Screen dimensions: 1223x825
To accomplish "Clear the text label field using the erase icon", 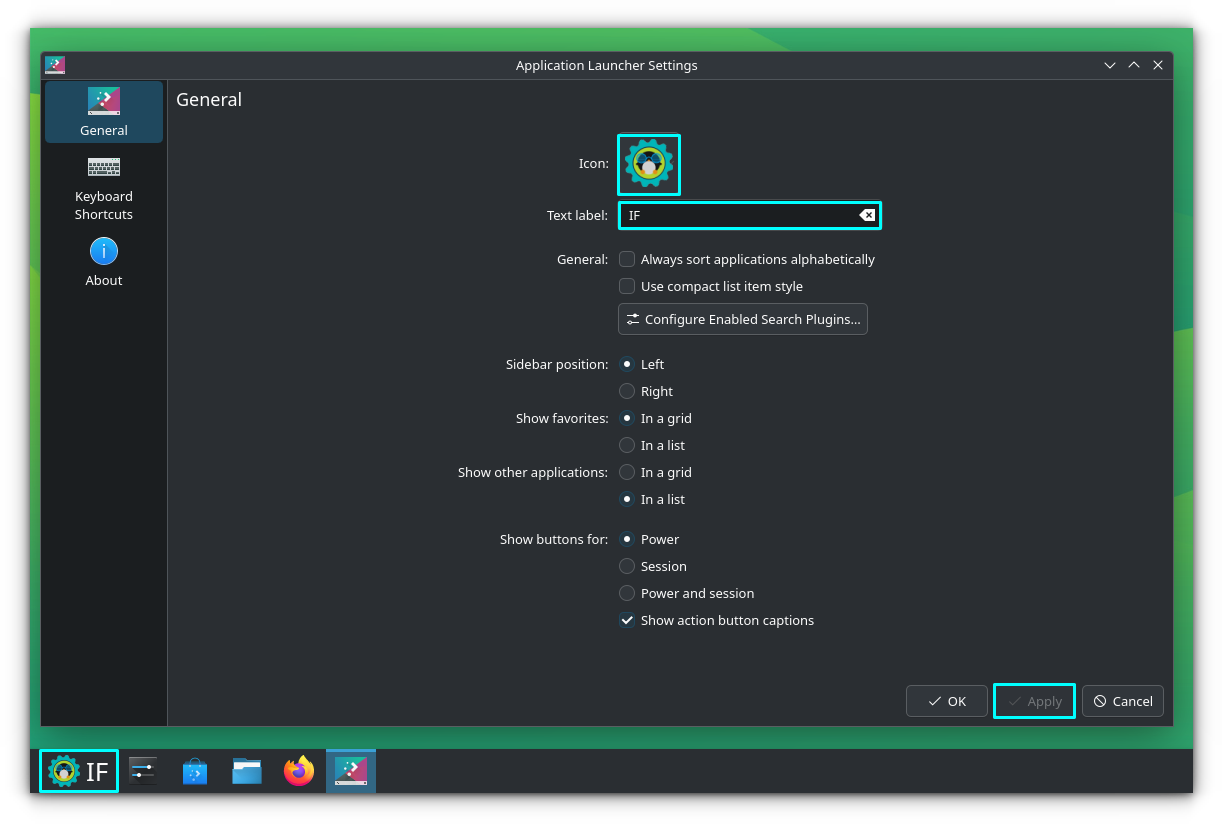I will coord(865,215).
